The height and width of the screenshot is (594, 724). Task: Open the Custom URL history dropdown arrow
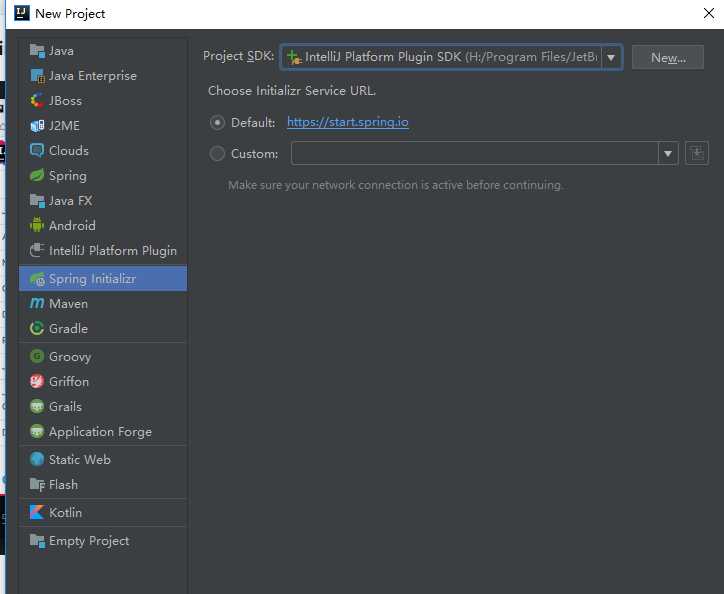(668, 153)
